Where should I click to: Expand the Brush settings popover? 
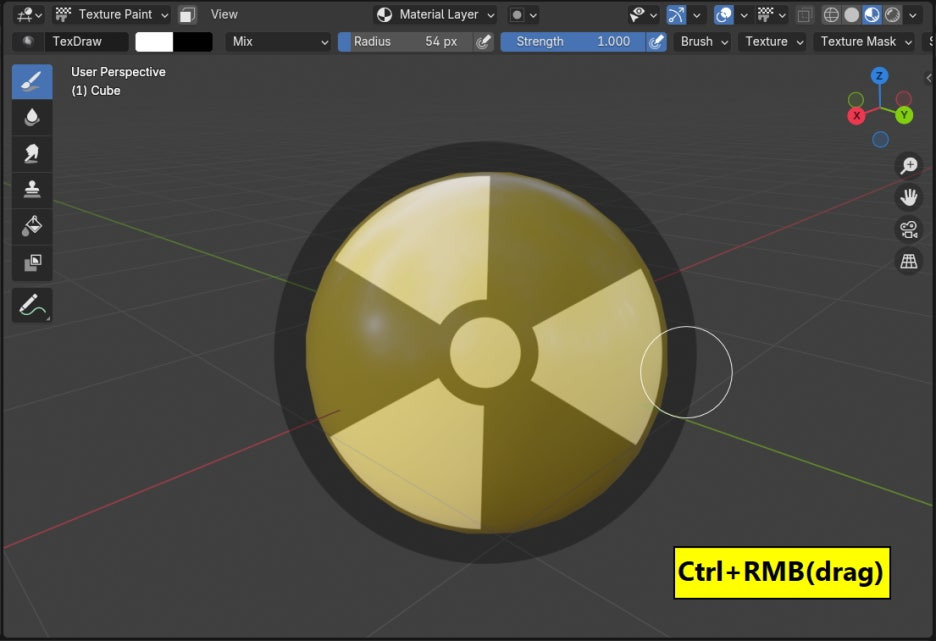point(703,41)
